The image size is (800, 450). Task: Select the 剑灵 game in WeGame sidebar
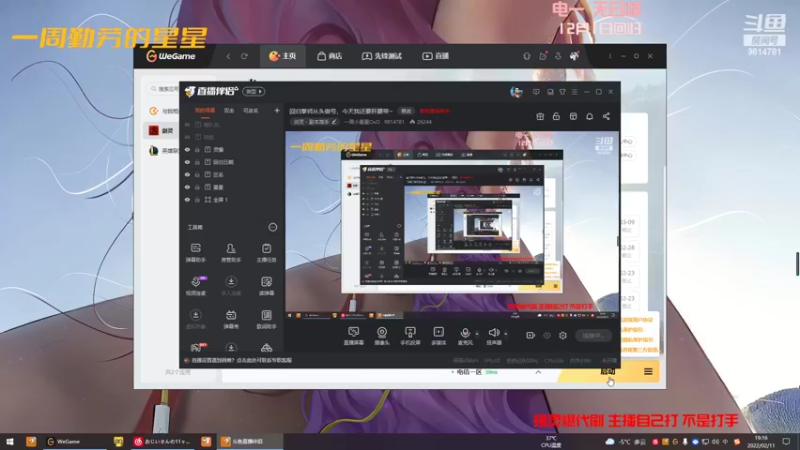[161, 131]
